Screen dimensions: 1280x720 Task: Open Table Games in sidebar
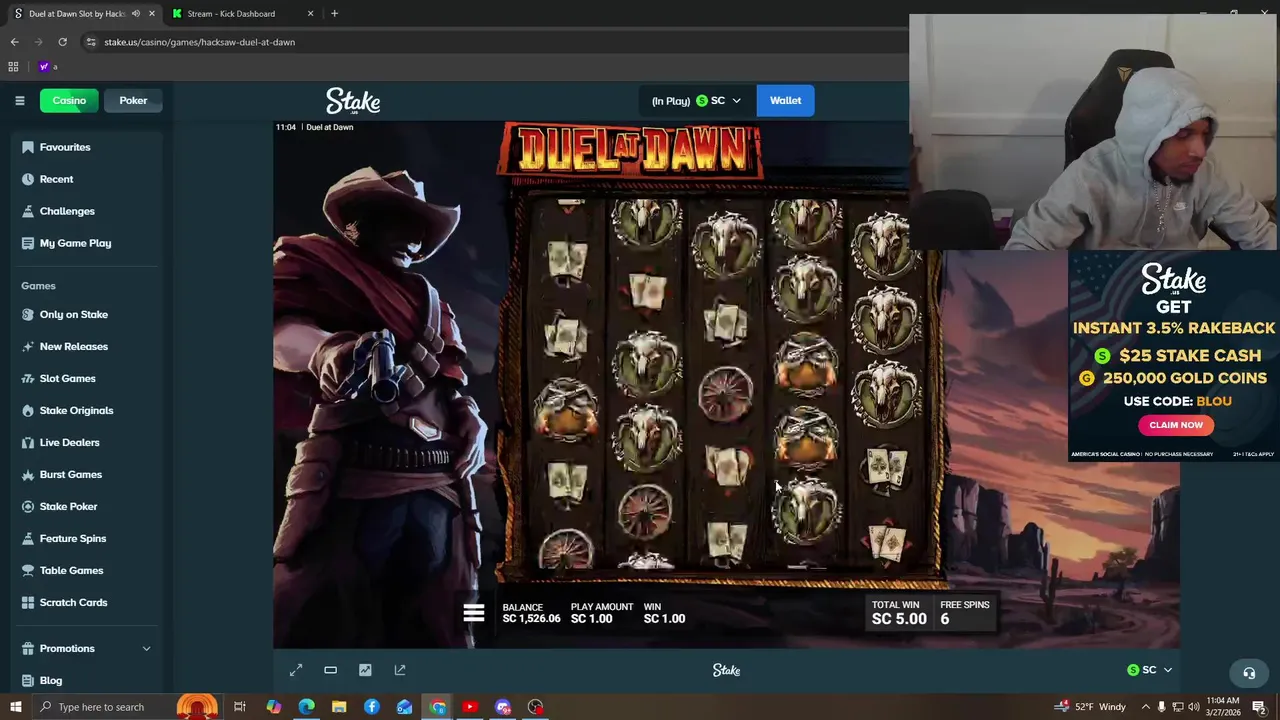point(85,570)
